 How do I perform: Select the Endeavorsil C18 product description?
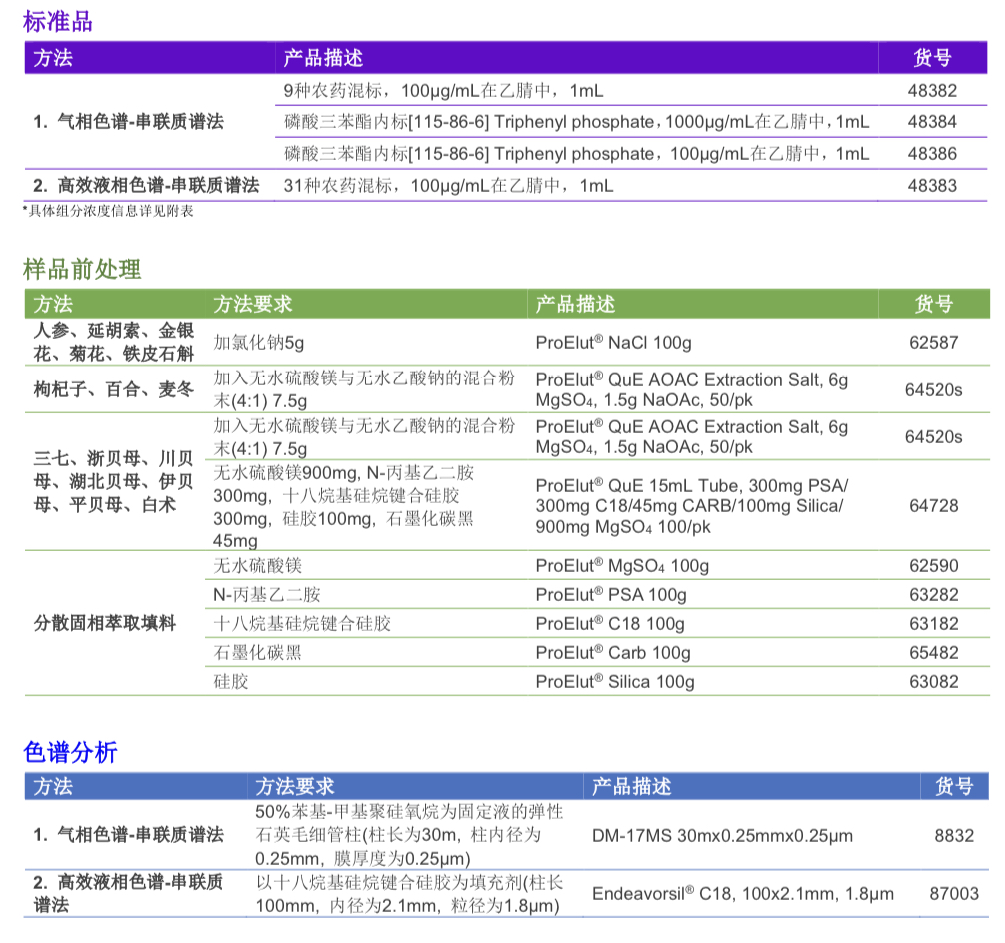pyautogui.click(x=742, y=894)
